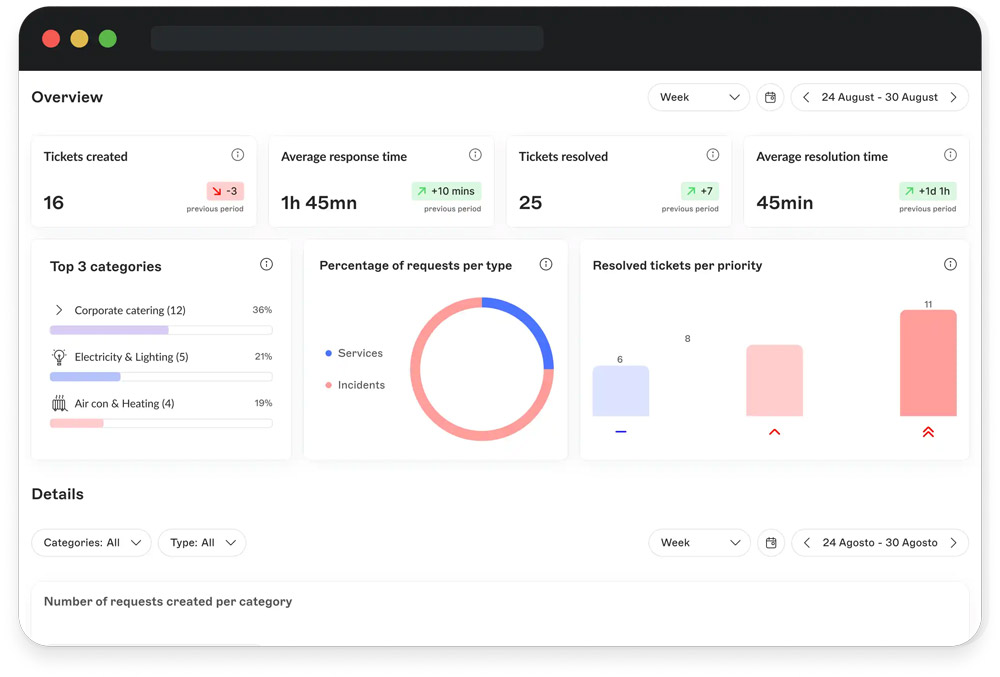Click the info icon on Tickets created card
Viewport: 1000px width, 677px height.
tap(237, 155)
